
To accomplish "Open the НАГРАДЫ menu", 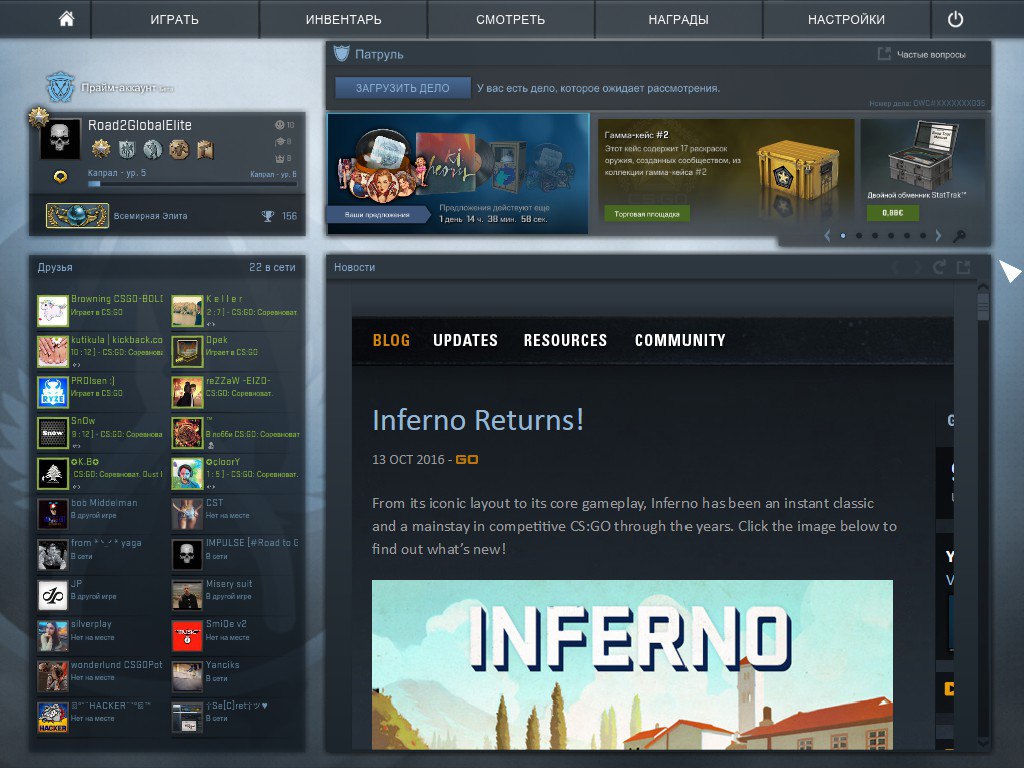I will [679, 20].
